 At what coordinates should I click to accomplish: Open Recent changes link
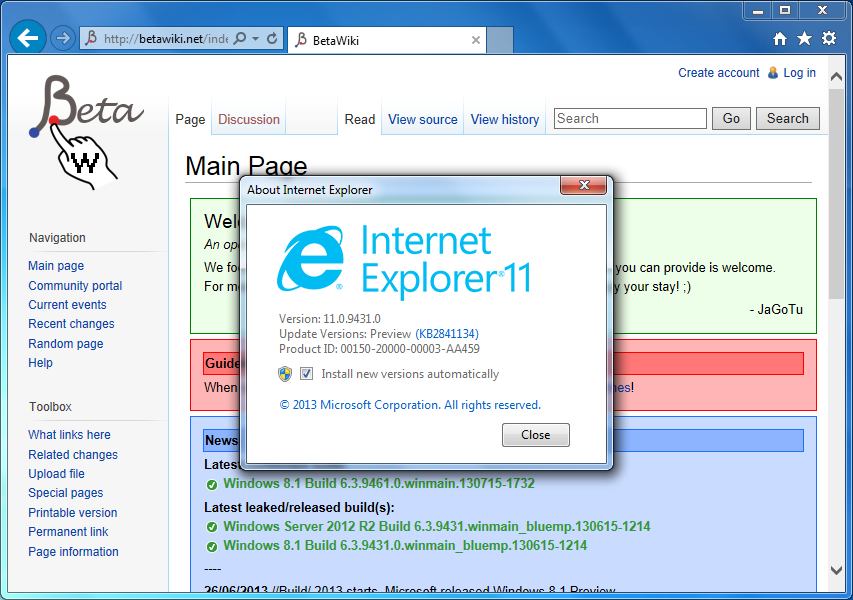click(x=71, y=324)
